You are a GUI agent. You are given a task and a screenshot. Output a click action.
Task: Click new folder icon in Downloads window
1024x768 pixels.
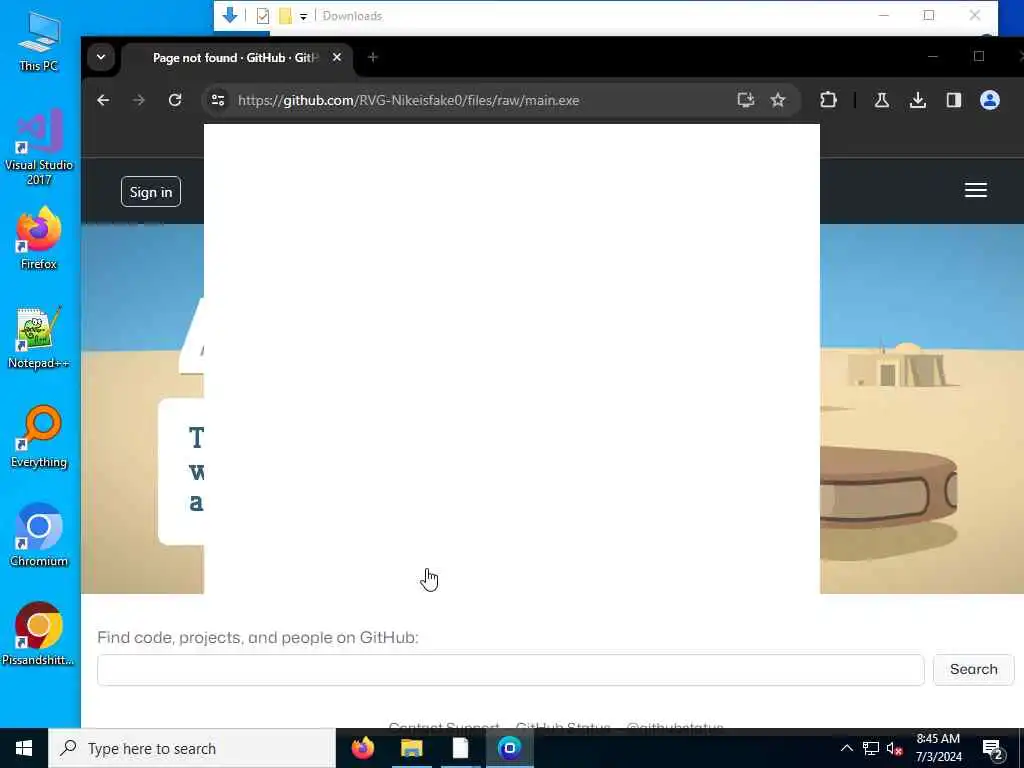(x=285, y=16)
